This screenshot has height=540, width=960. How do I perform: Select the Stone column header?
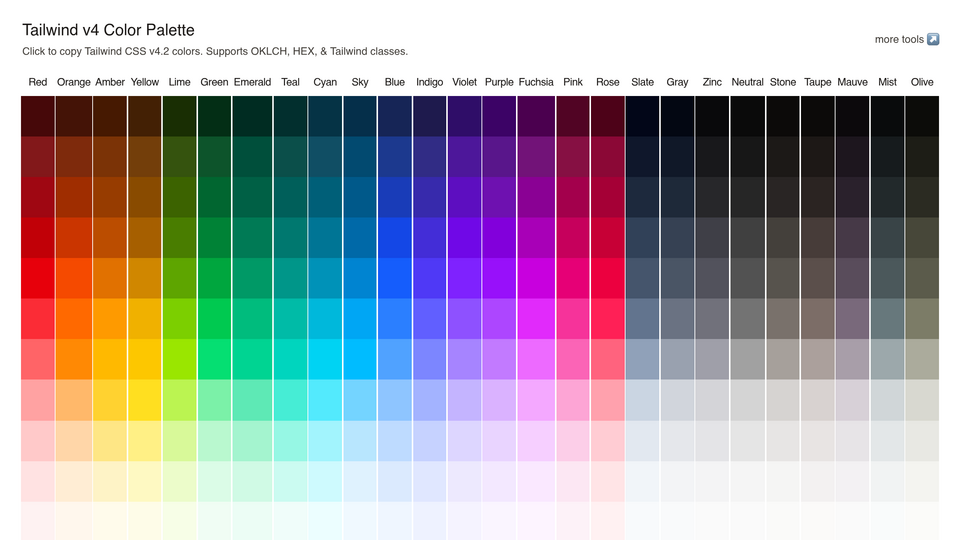coord(783,82)
